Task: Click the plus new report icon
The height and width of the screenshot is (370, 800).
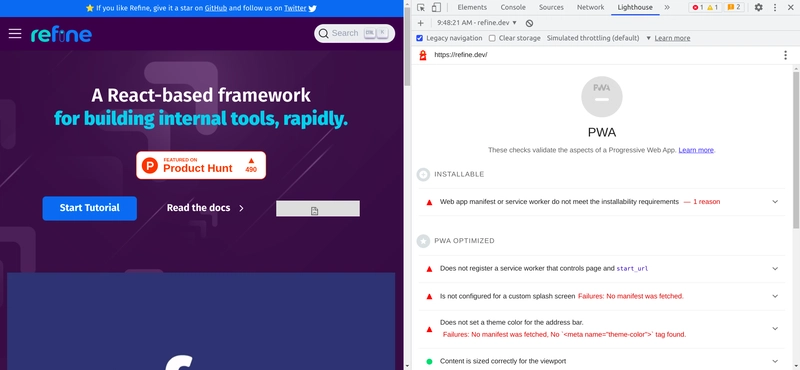Action: click(420, 23)
